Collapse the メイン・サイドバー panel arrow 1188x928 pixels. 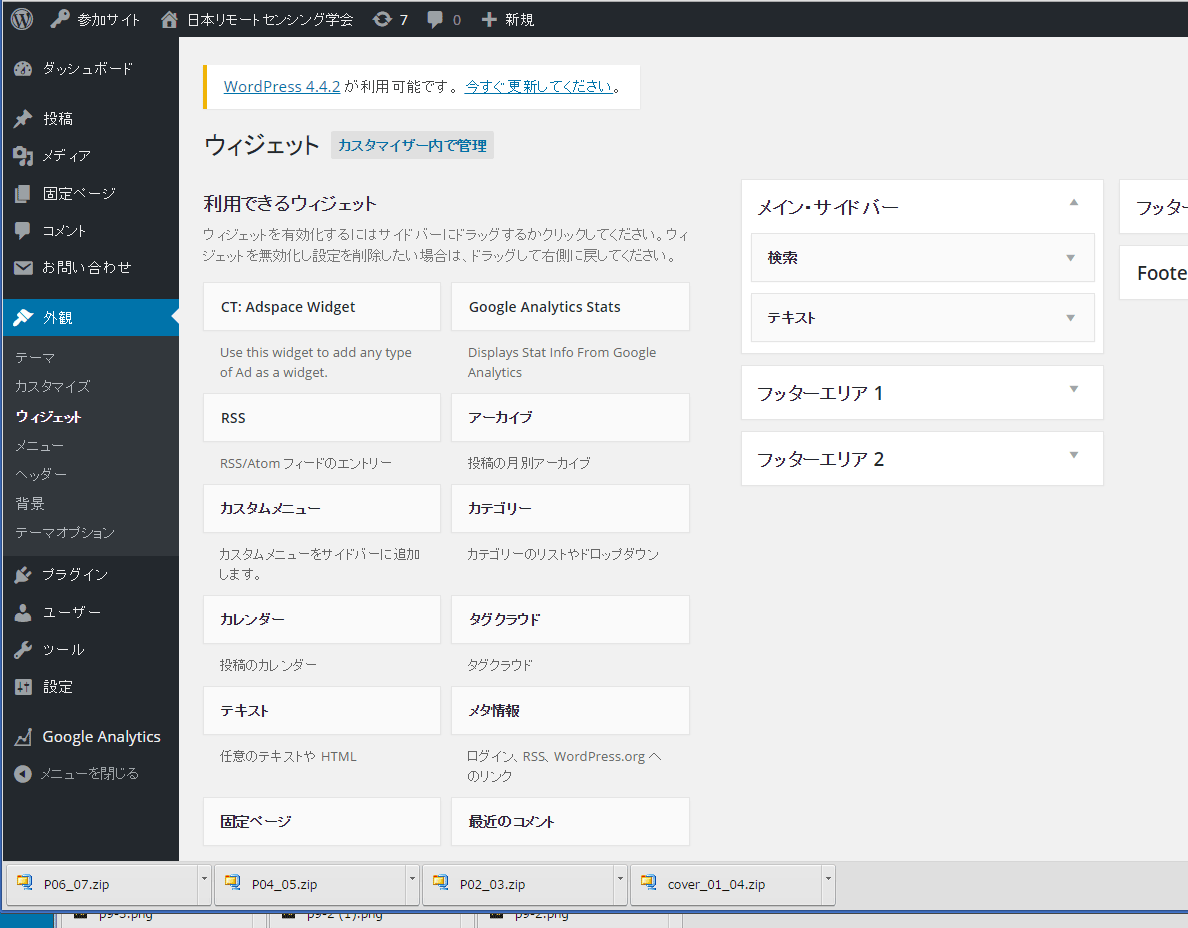(x=1074, y=202)
